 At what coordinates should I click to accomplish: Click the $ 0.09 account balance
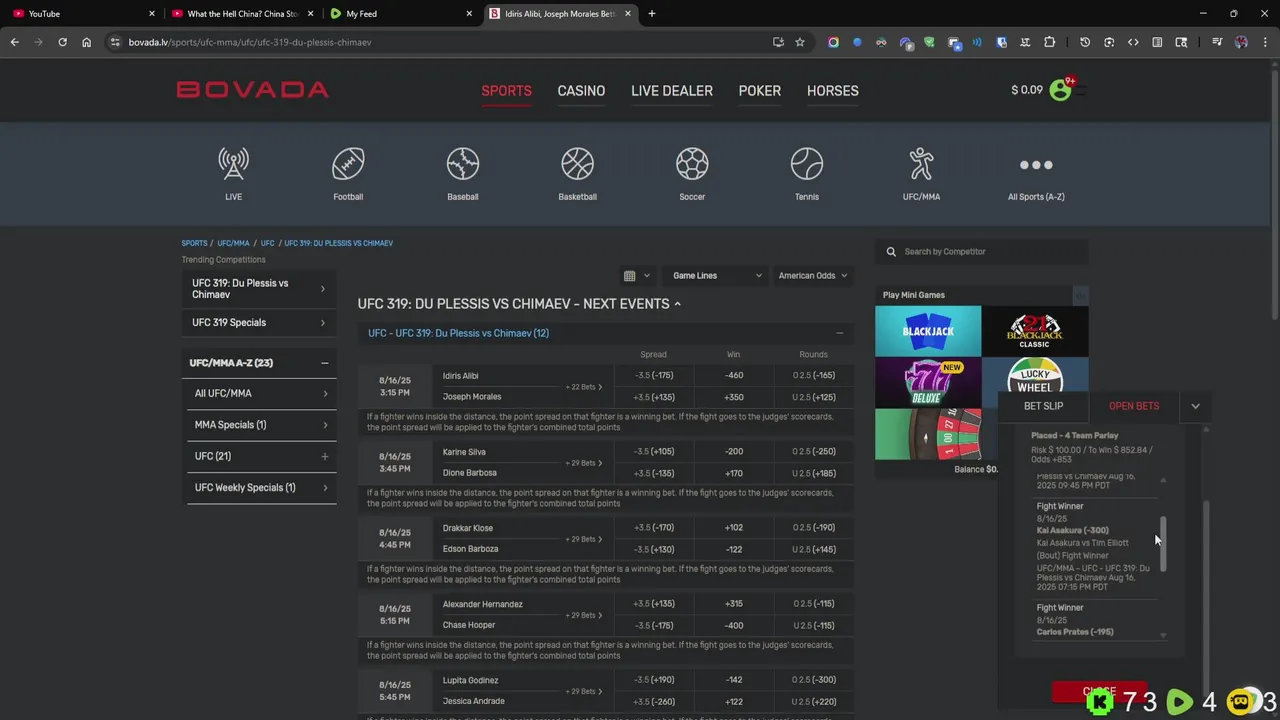(1027, 90)
